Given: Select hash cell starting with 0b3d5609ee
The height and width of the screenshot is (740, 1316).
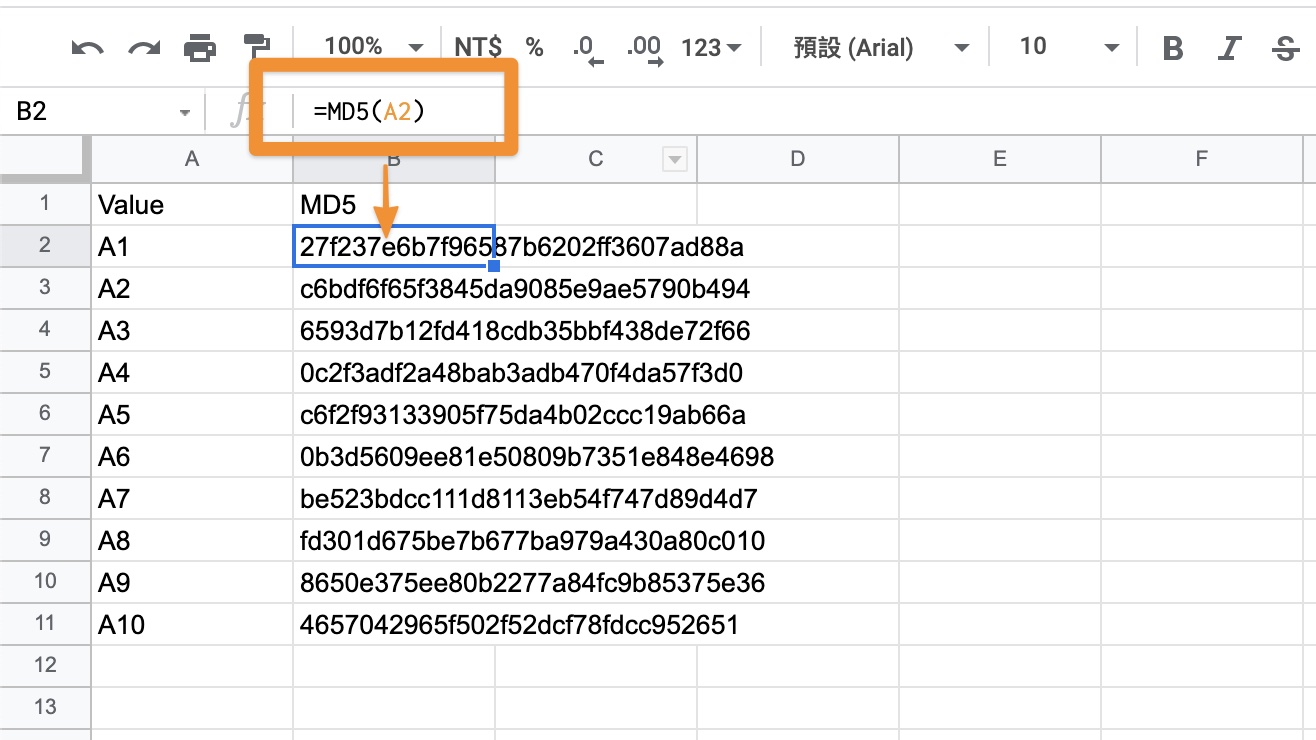Looking at the screenshot, I should (394, 457).
